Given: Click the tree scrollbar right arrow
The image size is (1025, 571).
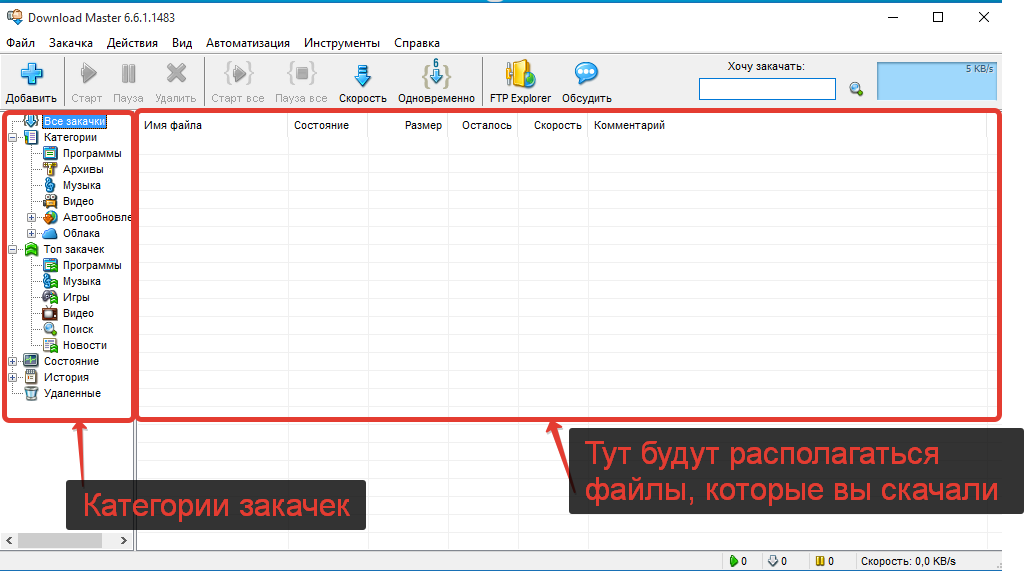Looking at the screenshot, I should pos(124,541).
